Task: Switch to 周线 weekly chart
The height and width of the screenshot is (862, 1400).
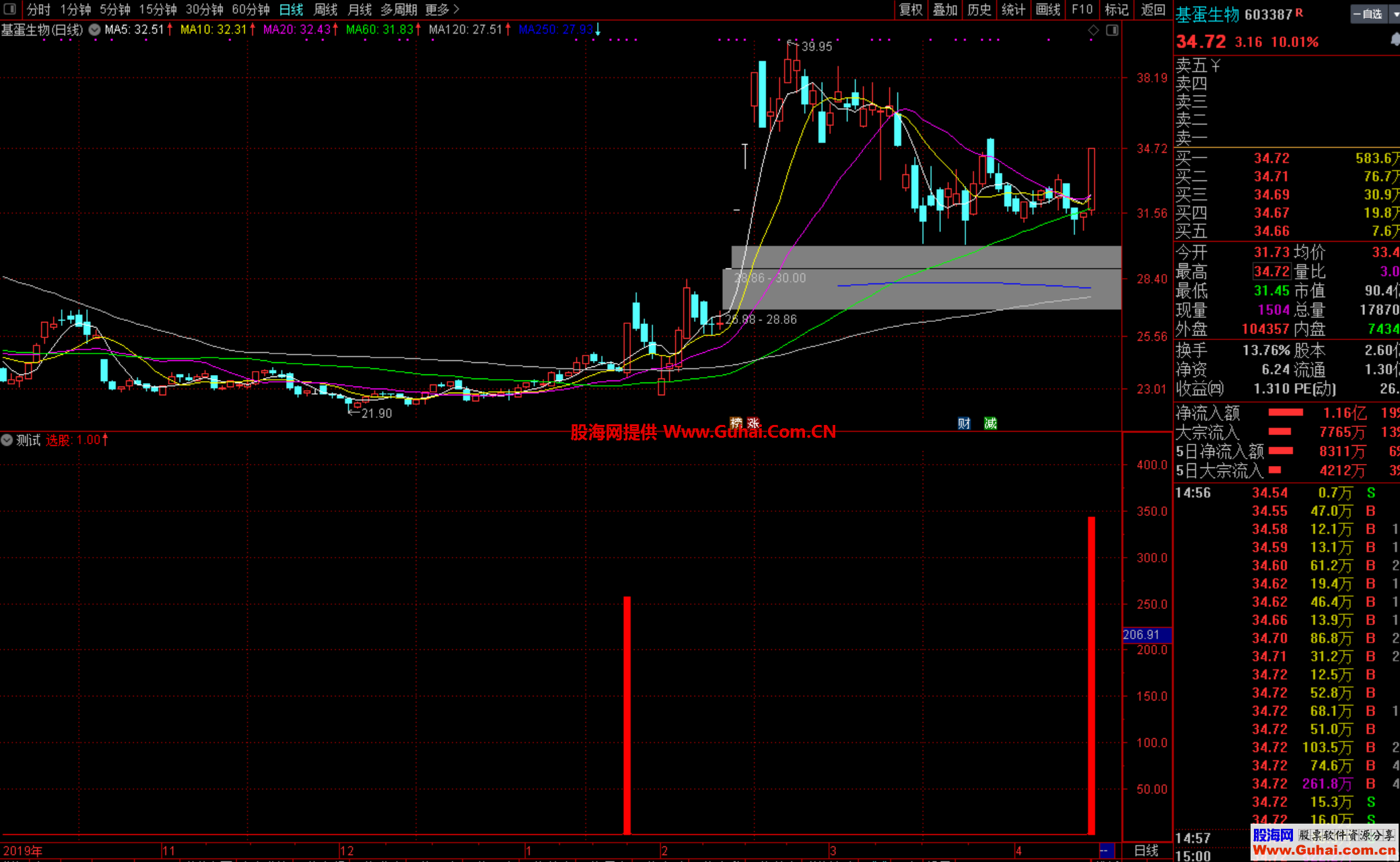Action: click(x=326, y=9)
